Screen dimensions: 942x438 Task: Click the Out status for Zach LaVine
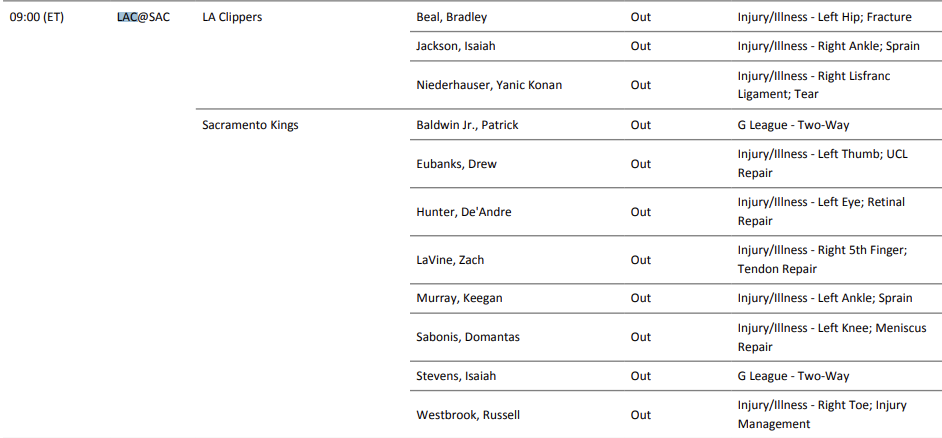click(640, 260)
